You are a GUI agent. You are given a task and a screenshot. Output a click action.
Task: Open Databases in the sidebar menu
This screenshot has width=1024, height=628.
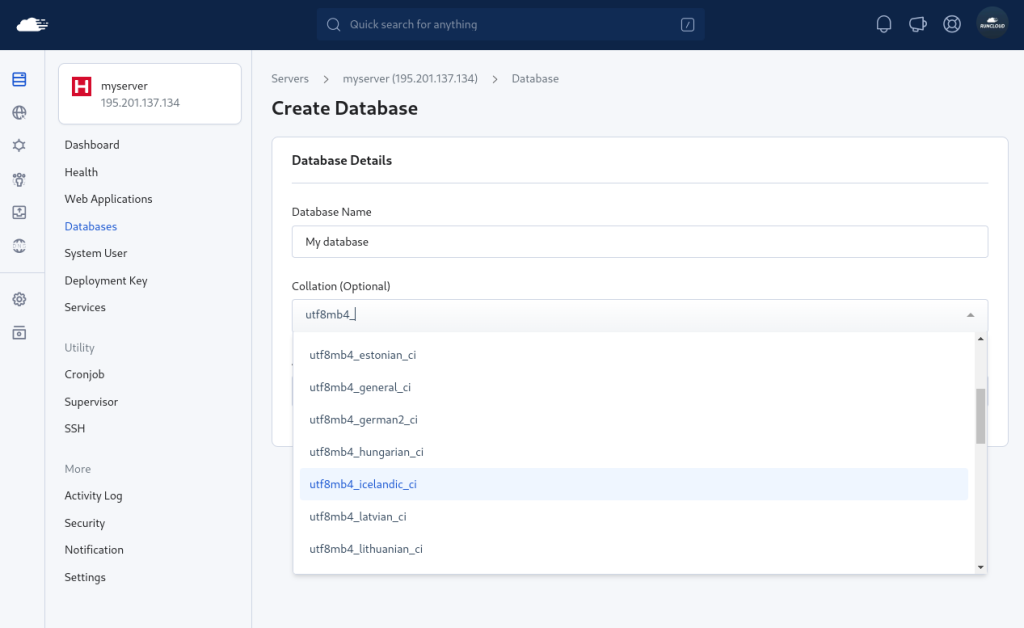(90, 226)
